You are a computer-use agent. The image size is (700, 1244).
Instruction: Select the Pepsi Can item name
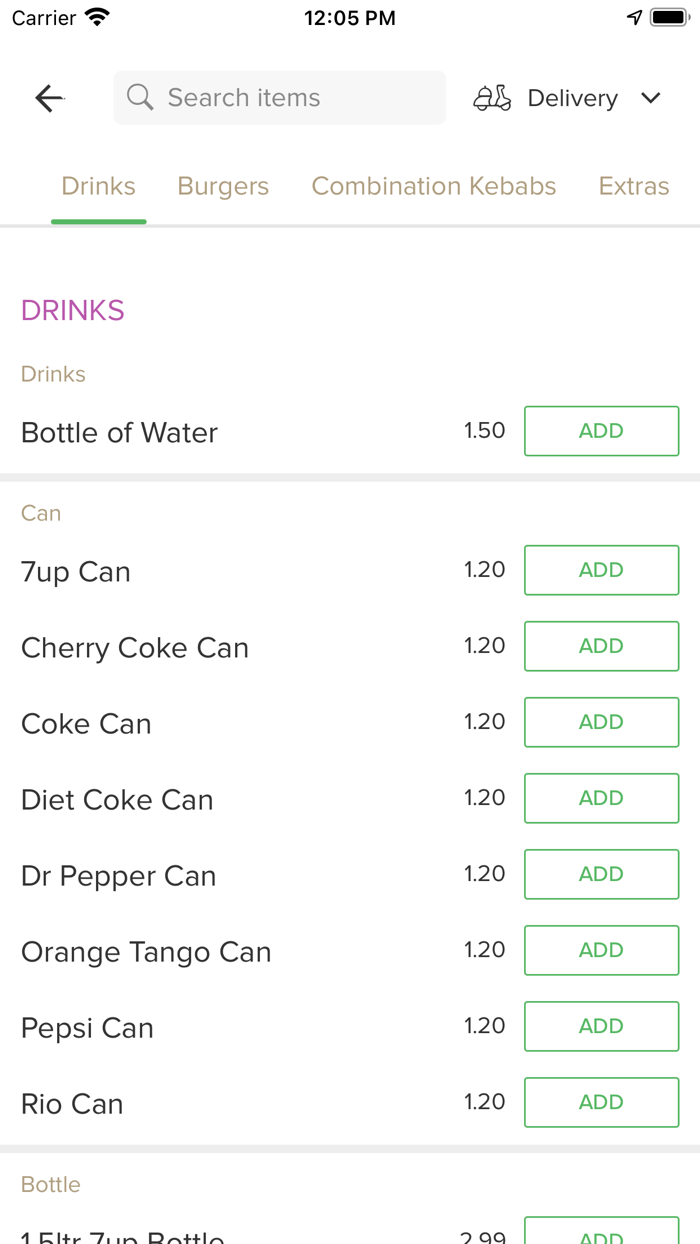pyautogui.click(x=87, y=1028)
